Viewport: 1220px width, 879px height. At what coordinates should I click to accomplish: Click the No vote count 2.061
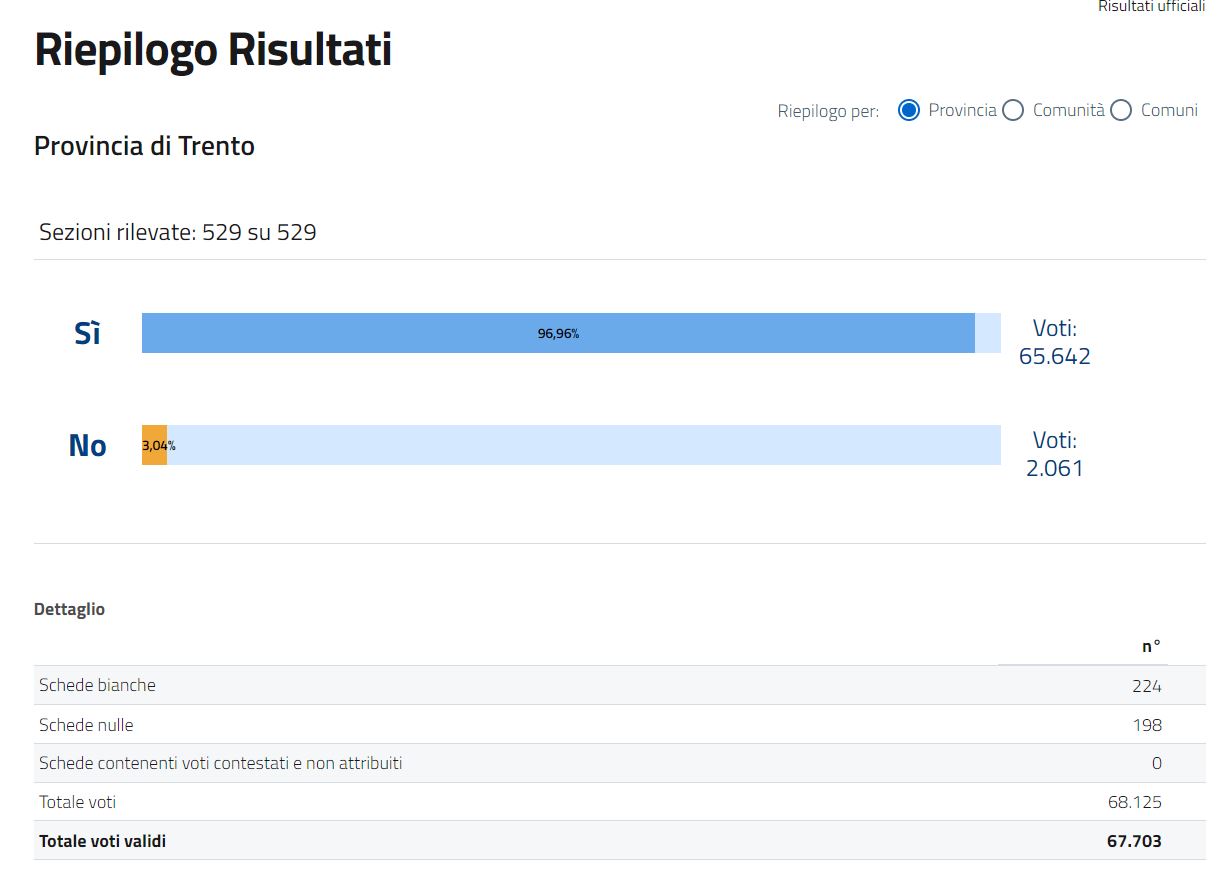click(1054, 468)
